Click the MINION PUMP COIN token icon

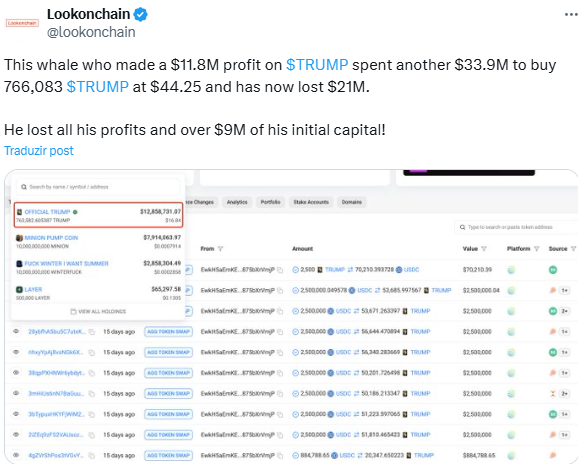(x=20, y=238)
